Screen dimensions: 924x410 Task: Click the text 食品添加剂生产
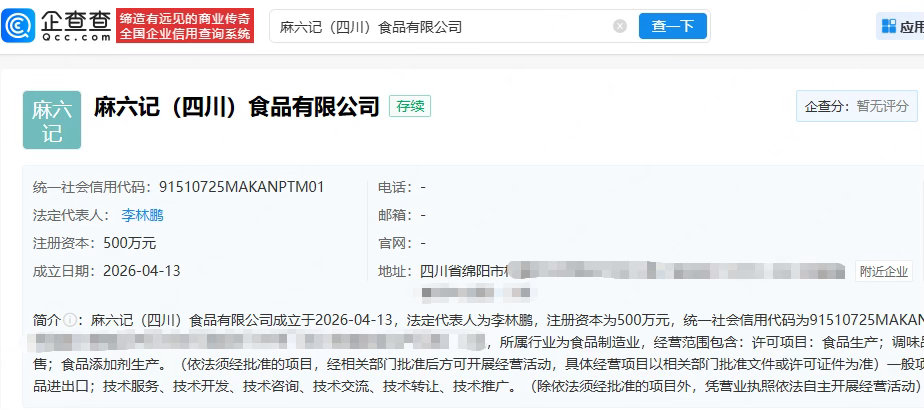(x=109, y=365)
